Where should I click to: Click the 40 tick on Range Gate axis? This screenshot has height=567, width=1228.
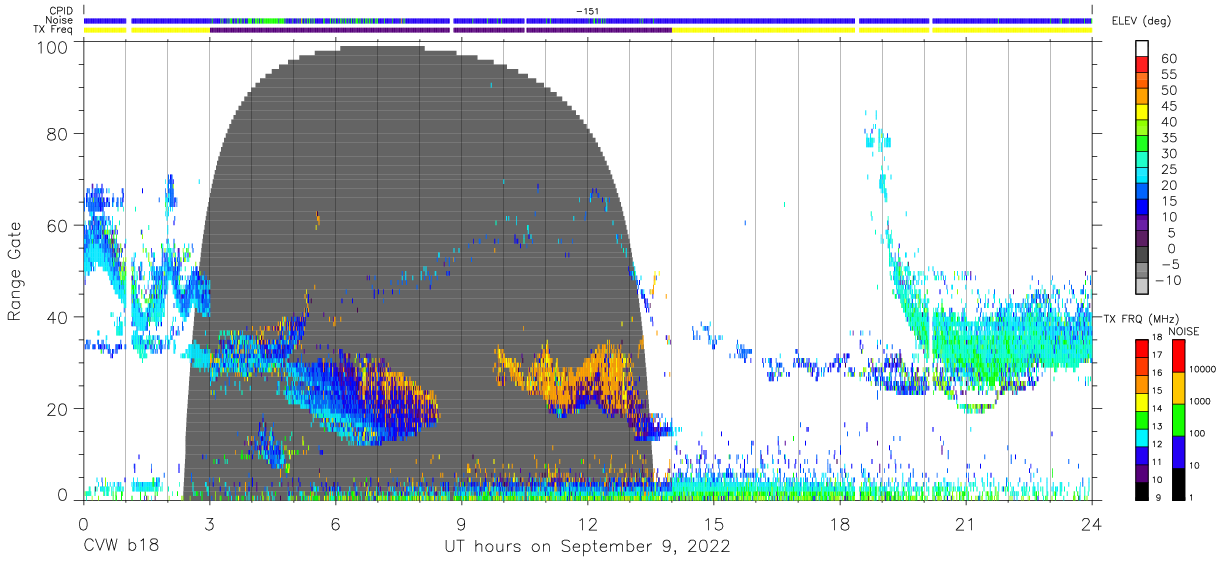click(57, 318)
